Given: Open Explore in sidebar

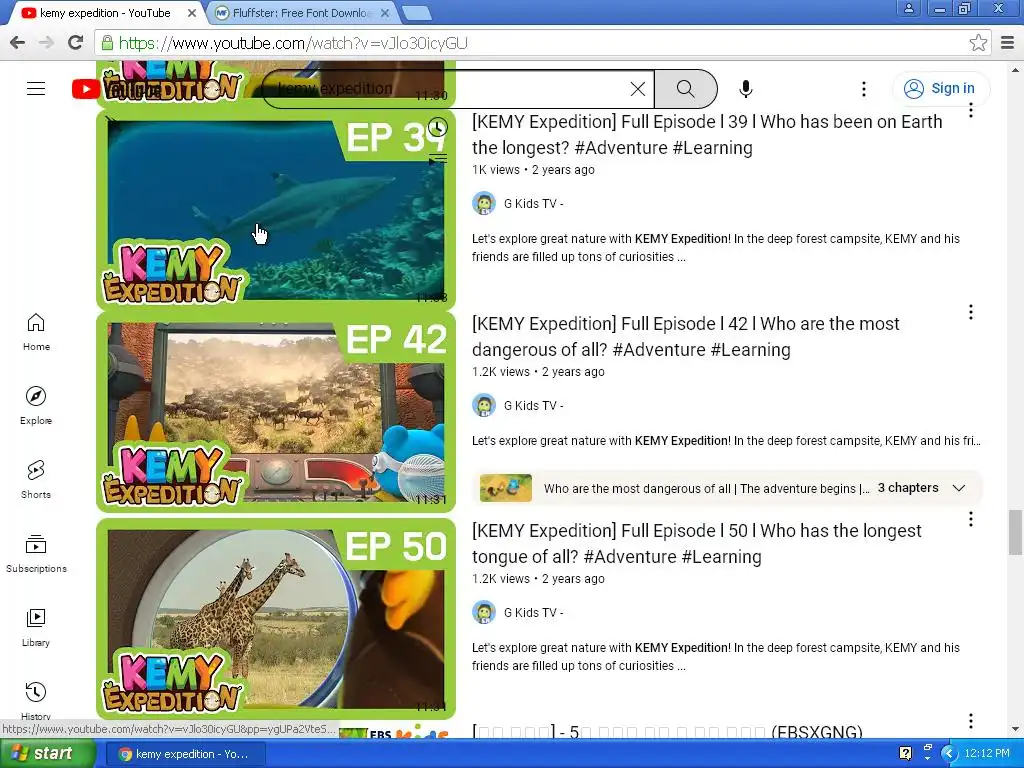Looking at the screenshot, I should pos(36,406).
